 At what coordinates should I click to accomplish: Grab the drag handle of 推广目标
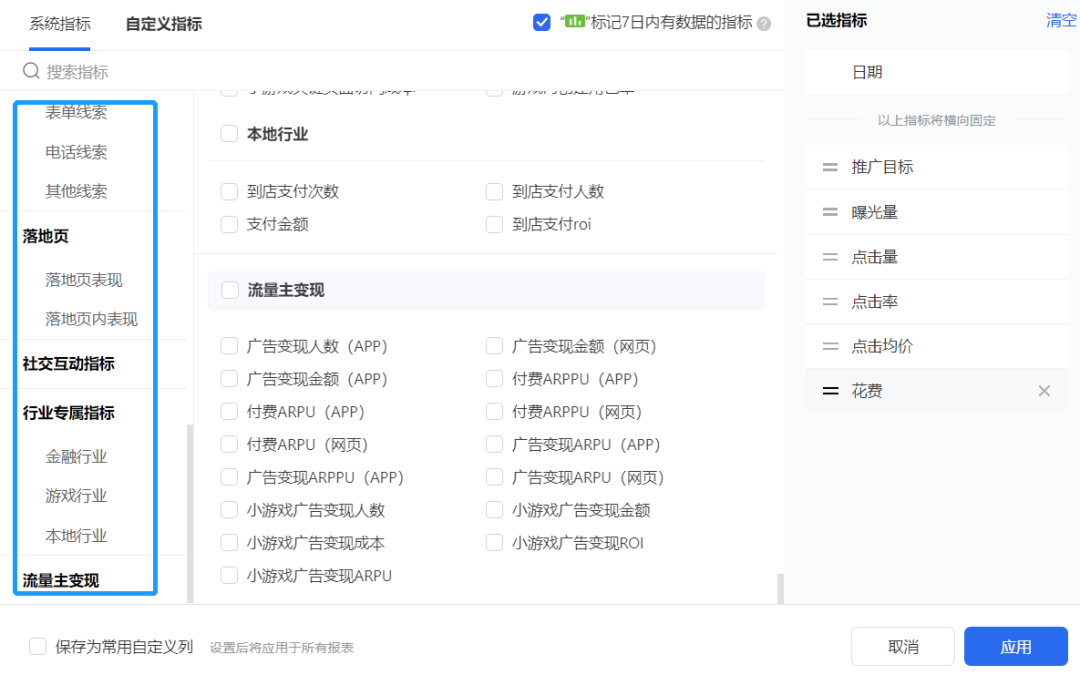(830, 167)
